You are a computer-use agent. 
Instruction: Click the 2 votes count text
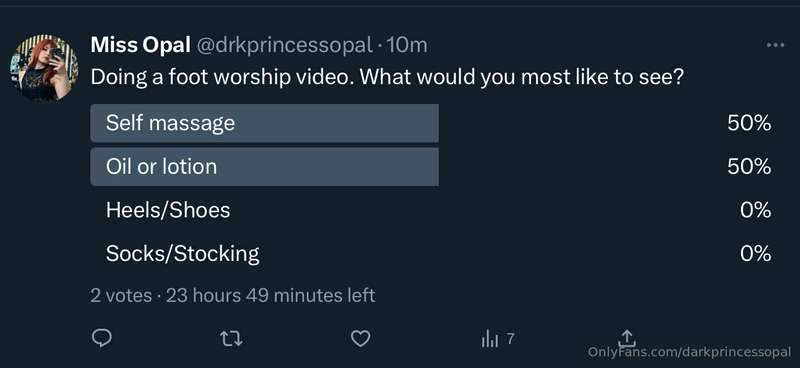pos(121,296)
